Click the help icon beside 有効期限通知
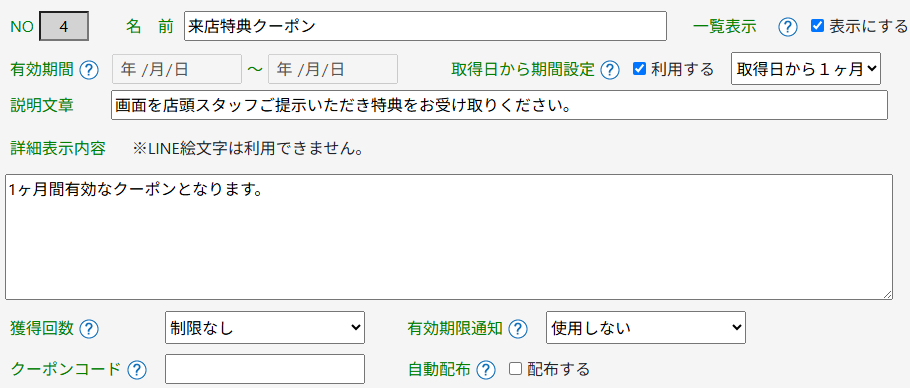This screenshot has width=910, height=388. pyautogui.click(x=518, y=329)
